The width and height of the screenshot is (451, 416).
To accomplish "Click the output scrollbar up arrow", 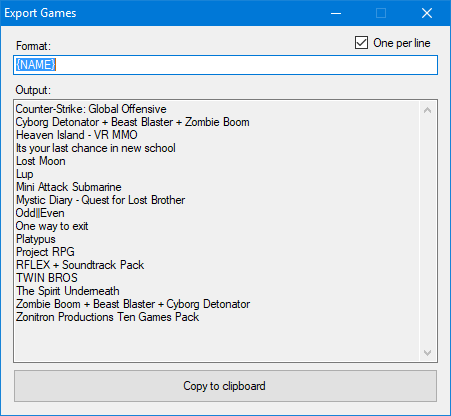I will tap(427, 110).
